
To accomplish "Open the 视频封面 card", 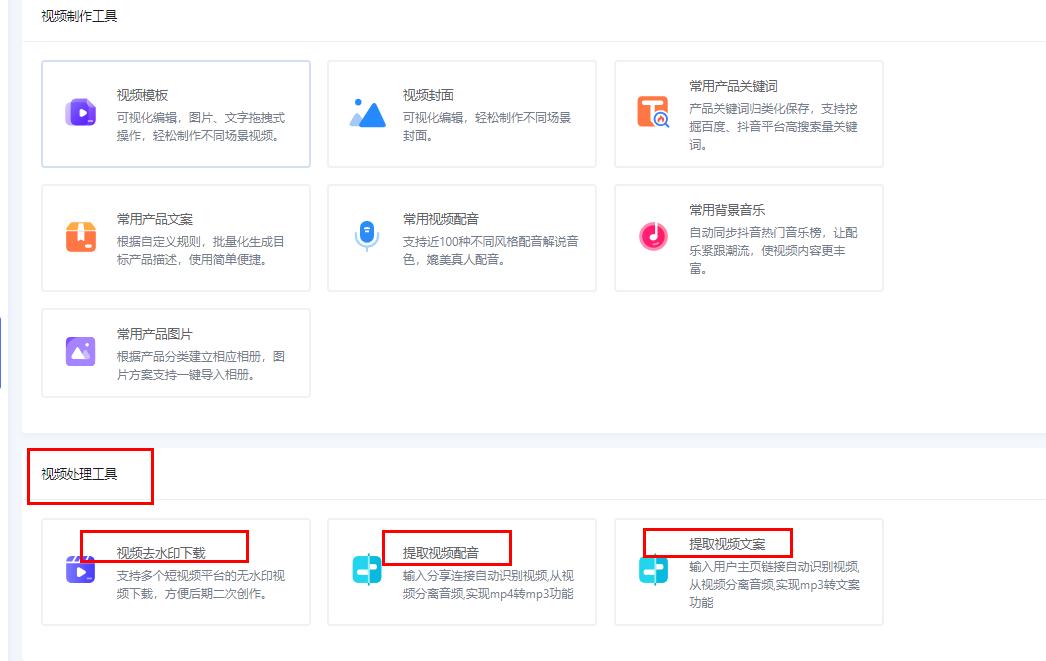I will 462,112.
